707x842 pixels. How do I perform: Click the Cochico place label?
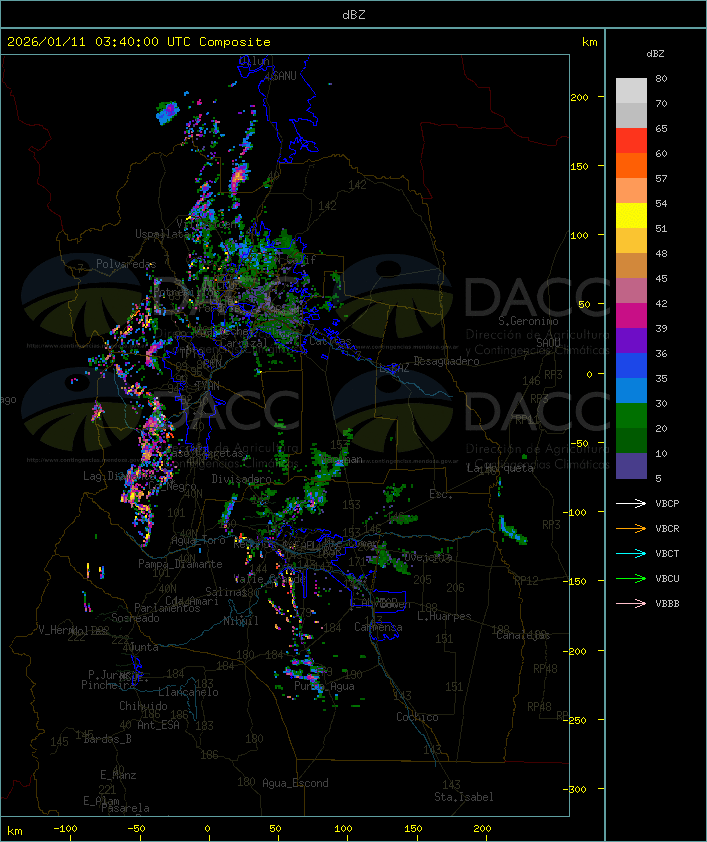point(417,717)
